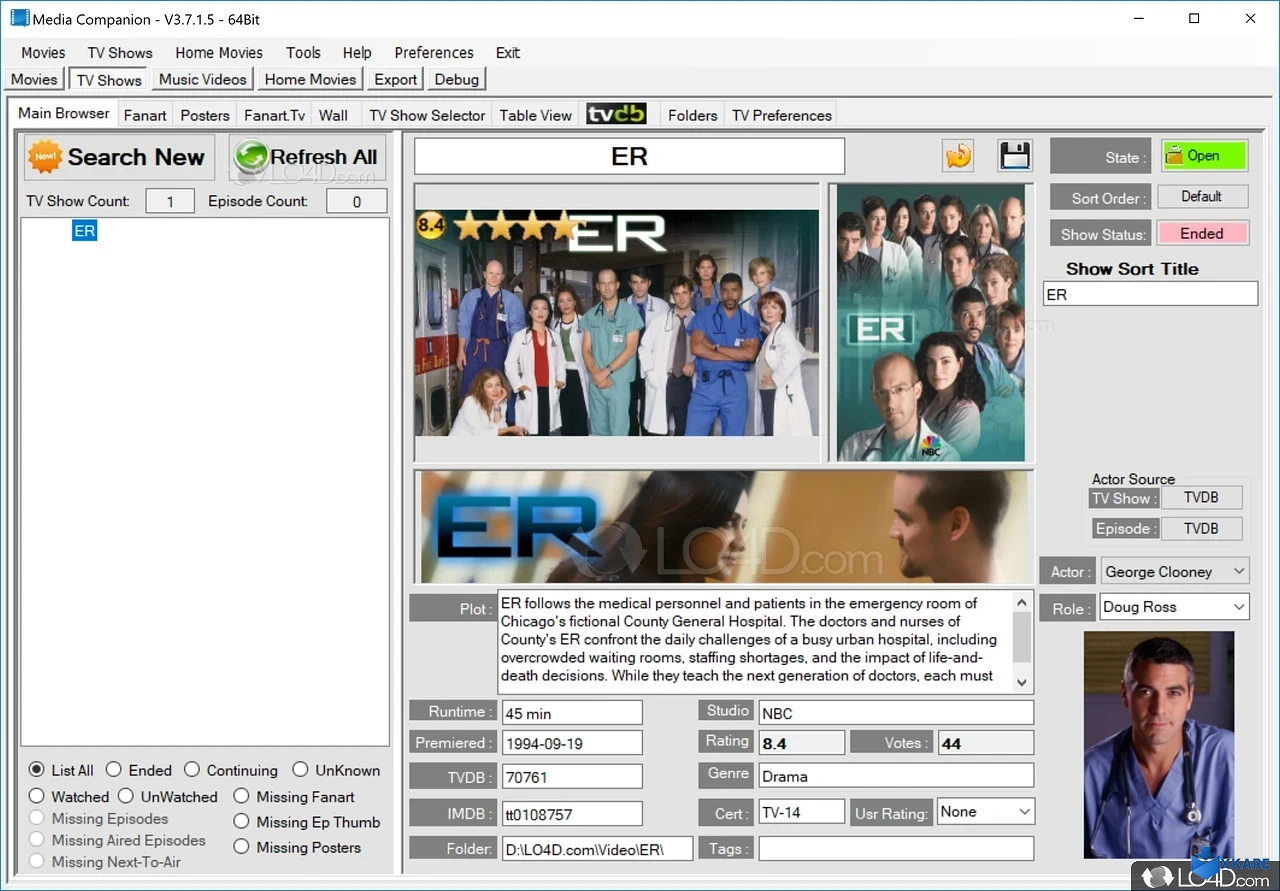Image resolution: width=1280 pixels, height=891 pixels.
Task: Switch to the Music Videos section tab
Action: (x=202, y=79)
